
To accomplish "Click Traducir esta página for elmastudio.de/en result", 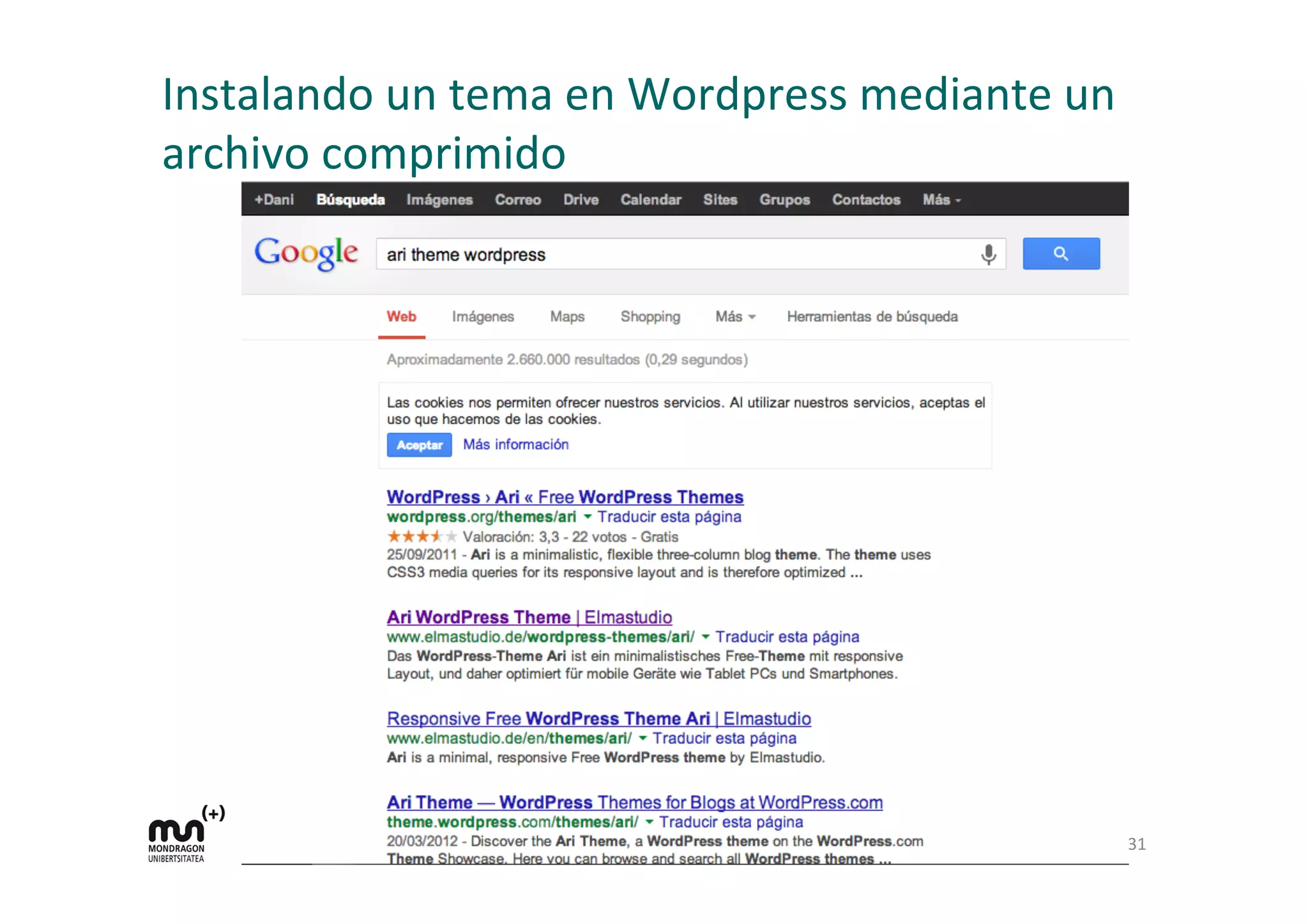I will click(x=725, y=738).
